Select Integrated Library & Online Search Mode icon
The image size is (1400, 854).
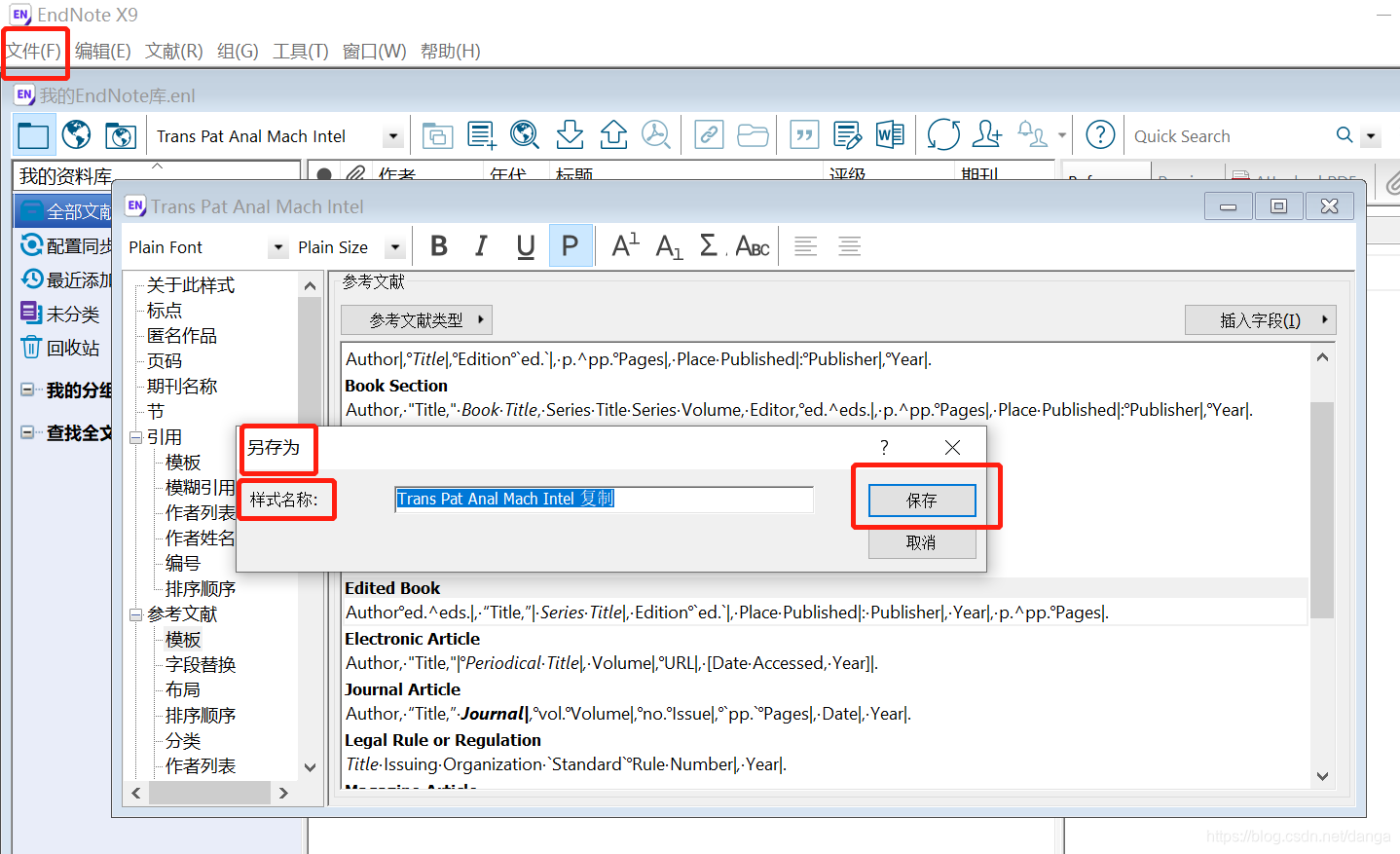(120, 135)
